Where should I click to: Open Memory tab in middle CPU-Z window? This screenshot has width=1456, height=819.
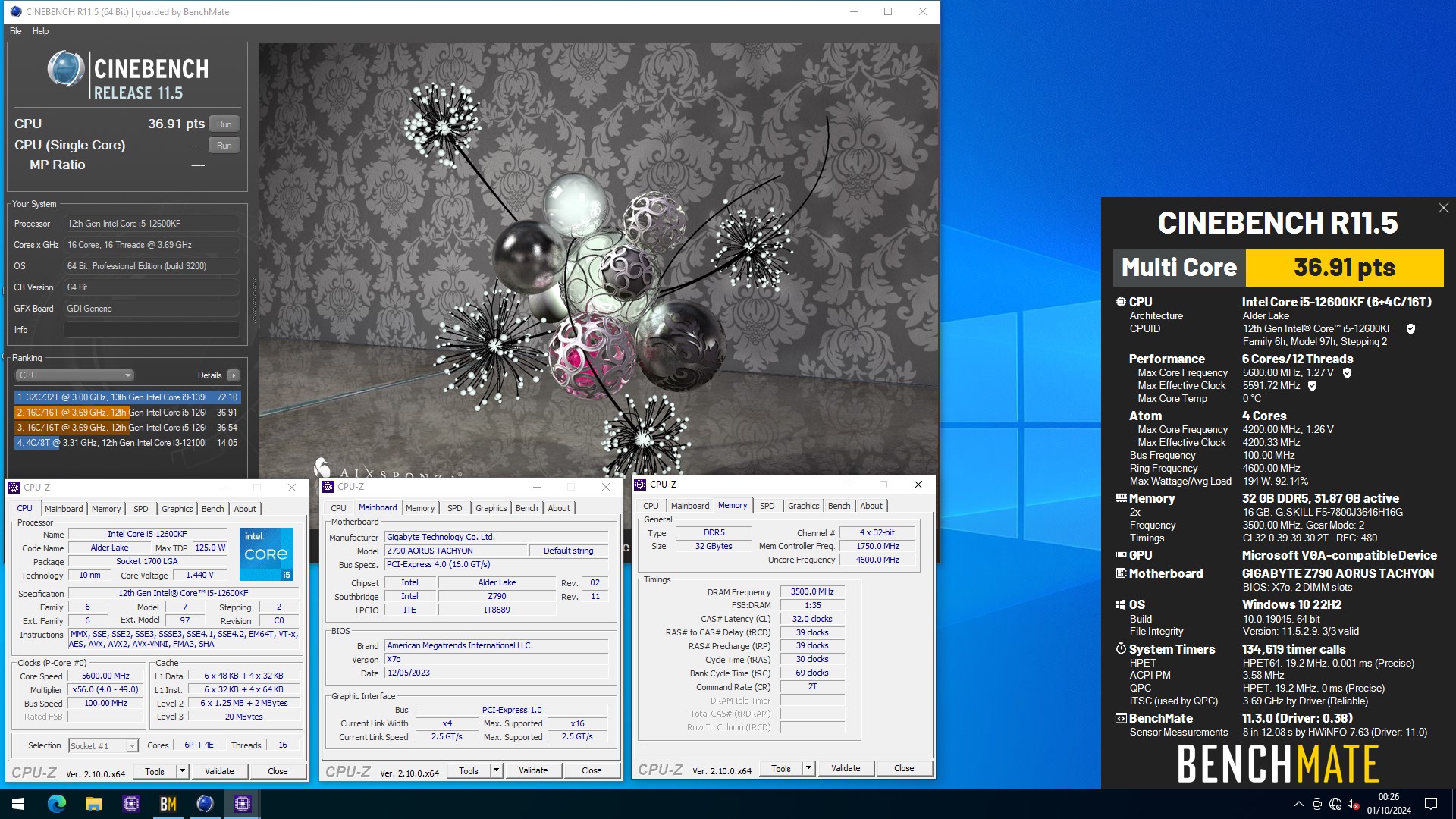pyautogui.click(x=420, y=508)
